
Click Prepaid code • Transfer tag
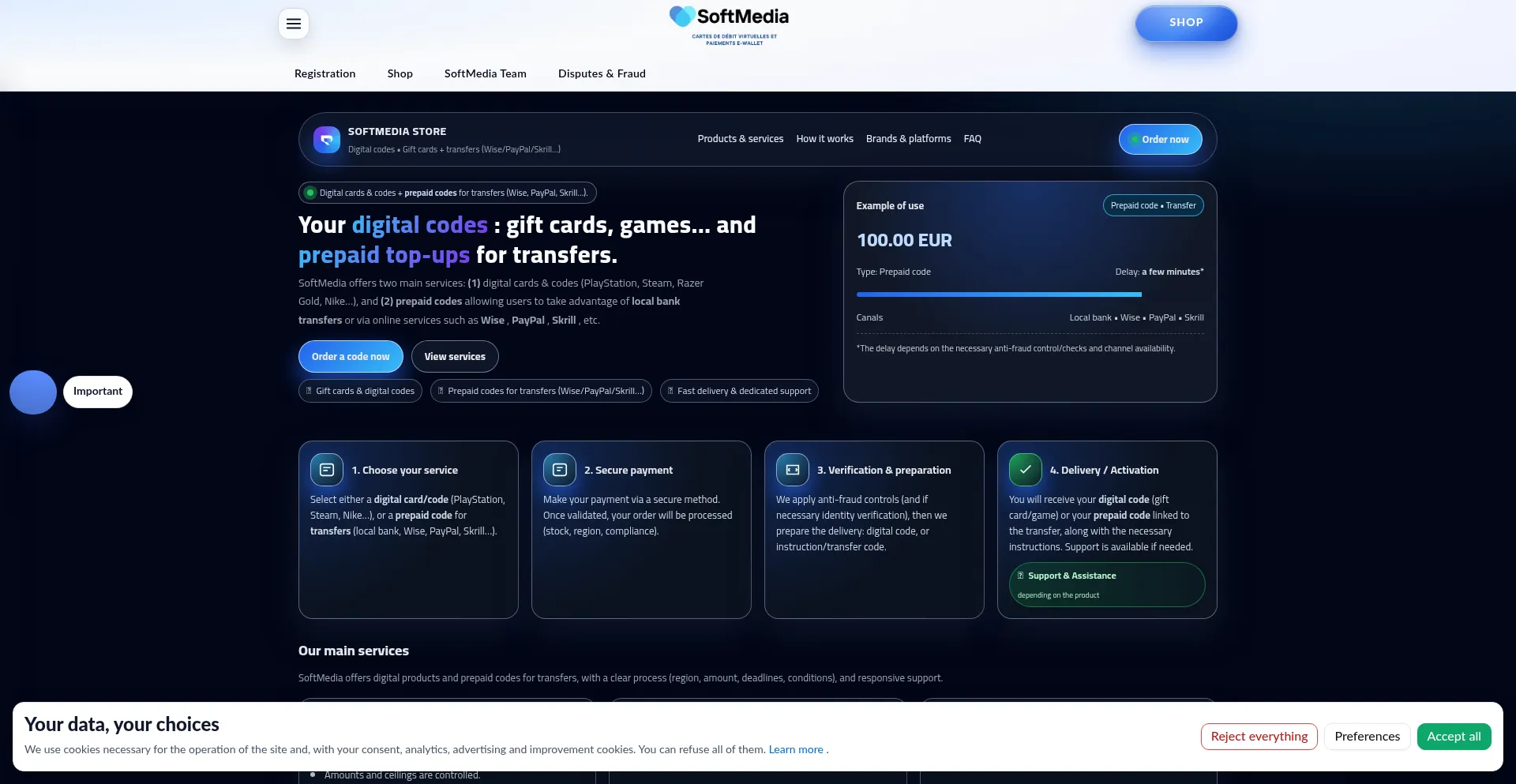pyautogui.click(x=1154, y=205)
